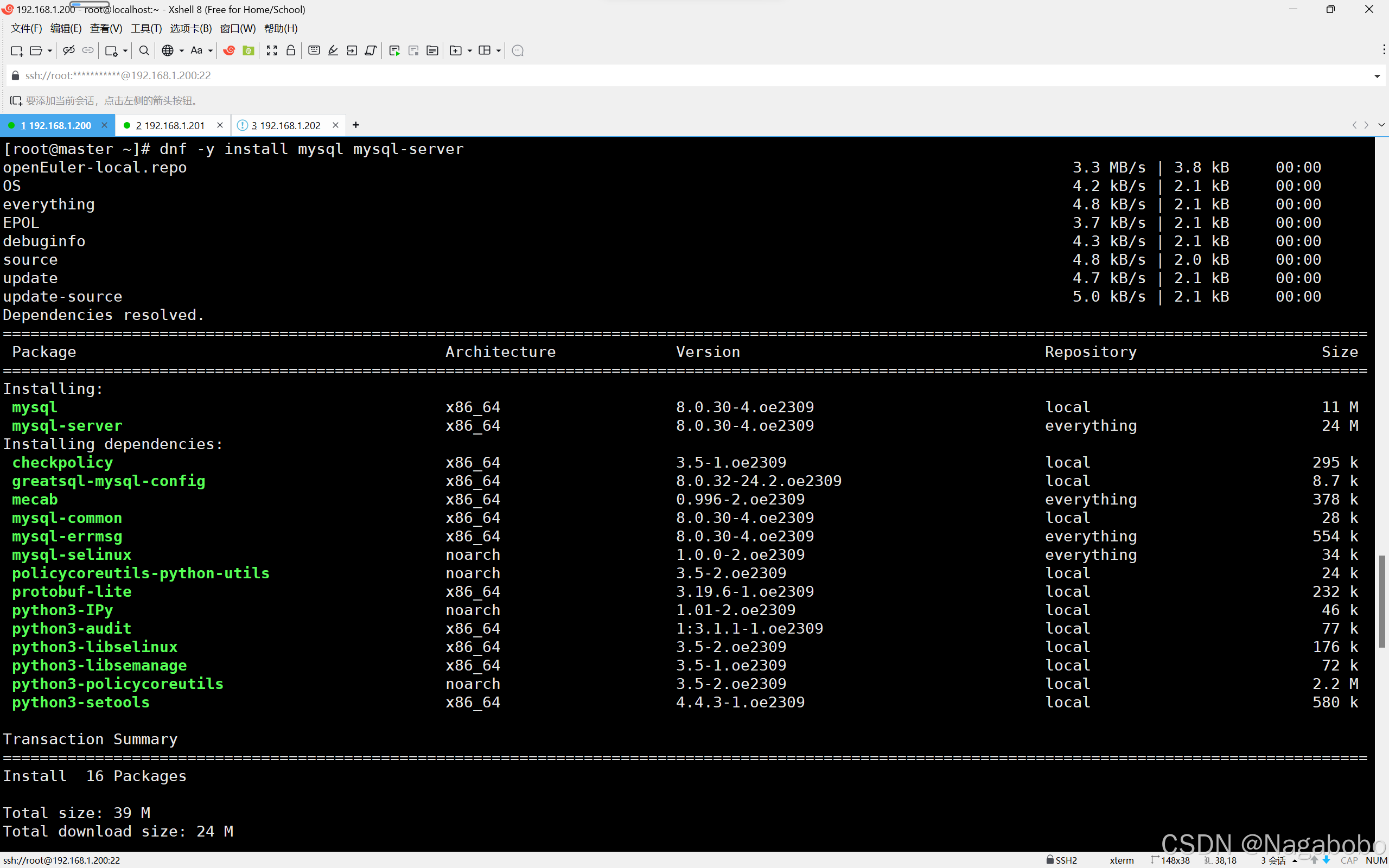This screenshot has width=1389, height=868.
Task: Click the lock screen padlock icon
Action: click(x=291, y=50)
